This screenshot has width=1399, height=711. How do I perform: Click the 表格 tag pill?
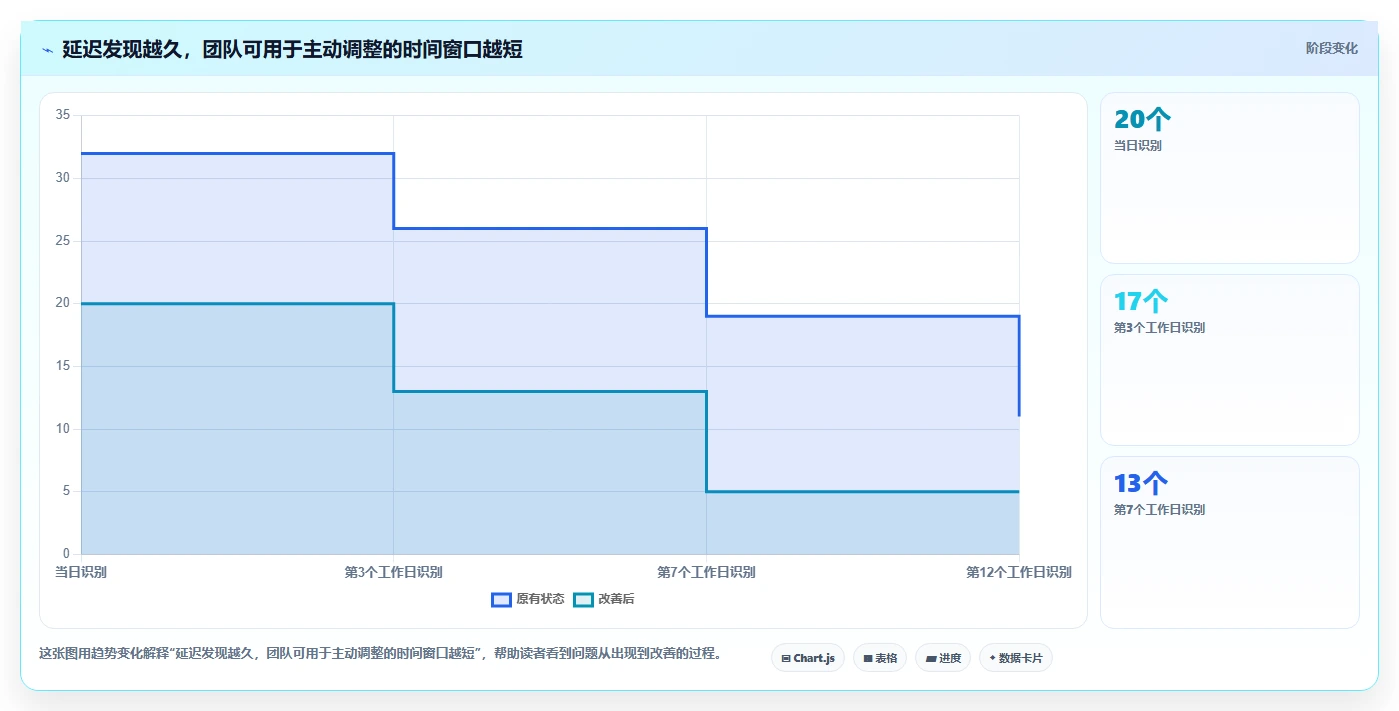click(x=880, y=658)
